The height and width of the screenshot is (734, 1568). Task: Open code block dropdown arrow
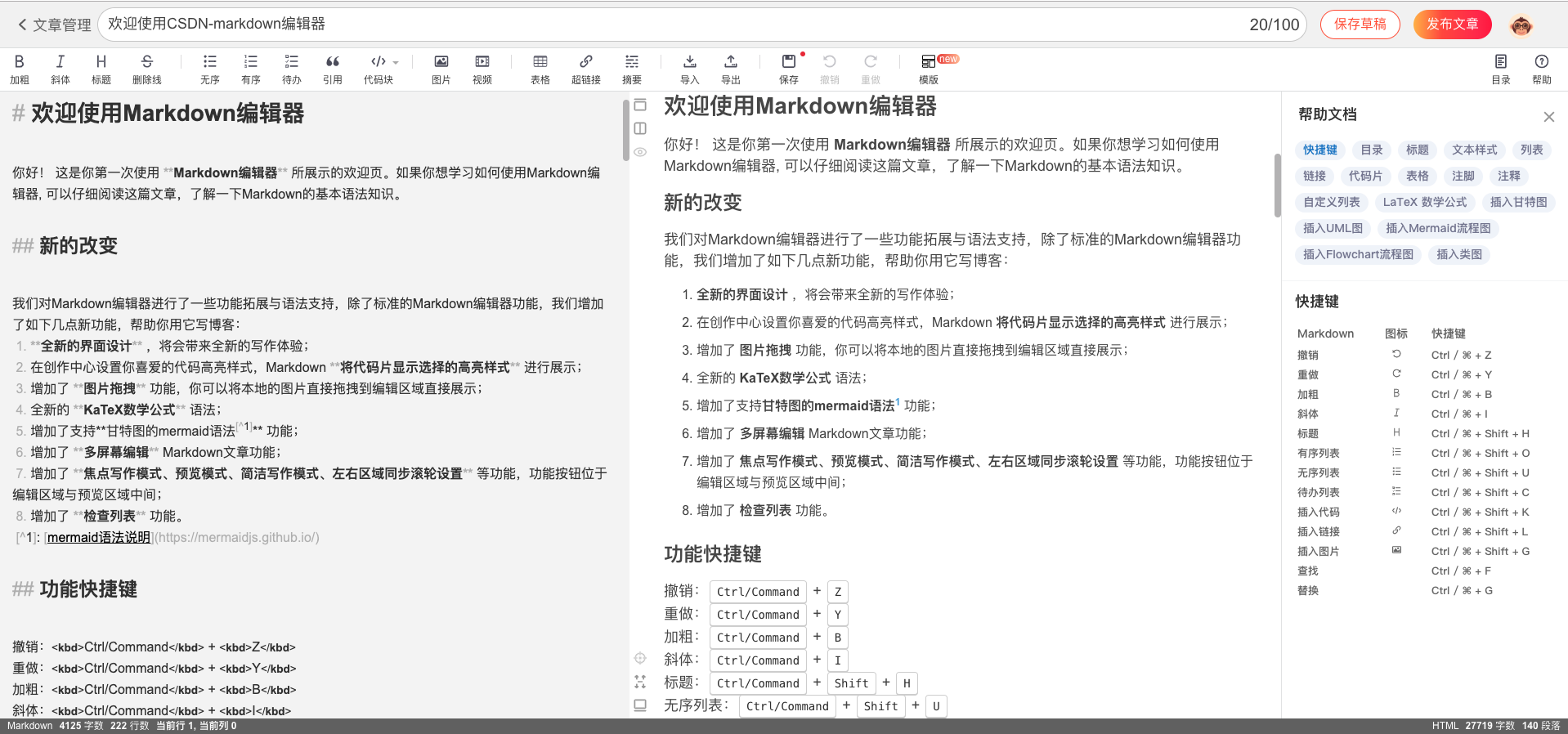tap(396, 62)
